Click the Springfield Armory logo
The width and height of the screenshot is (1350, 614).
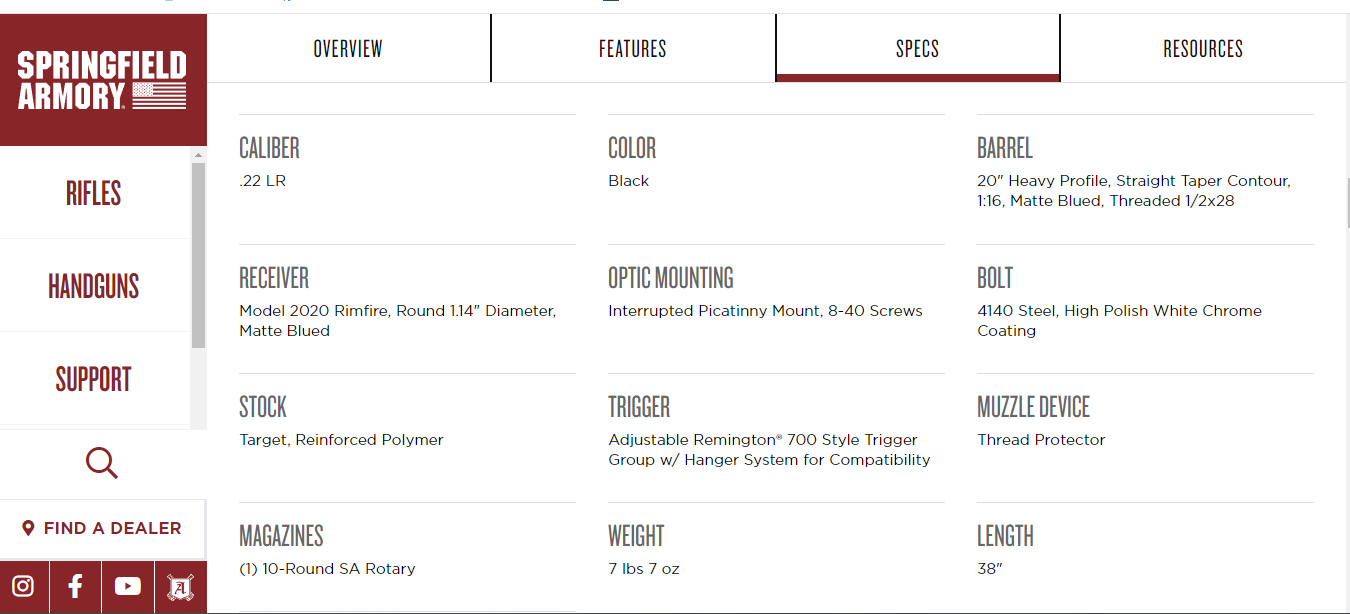pos(102,81)
